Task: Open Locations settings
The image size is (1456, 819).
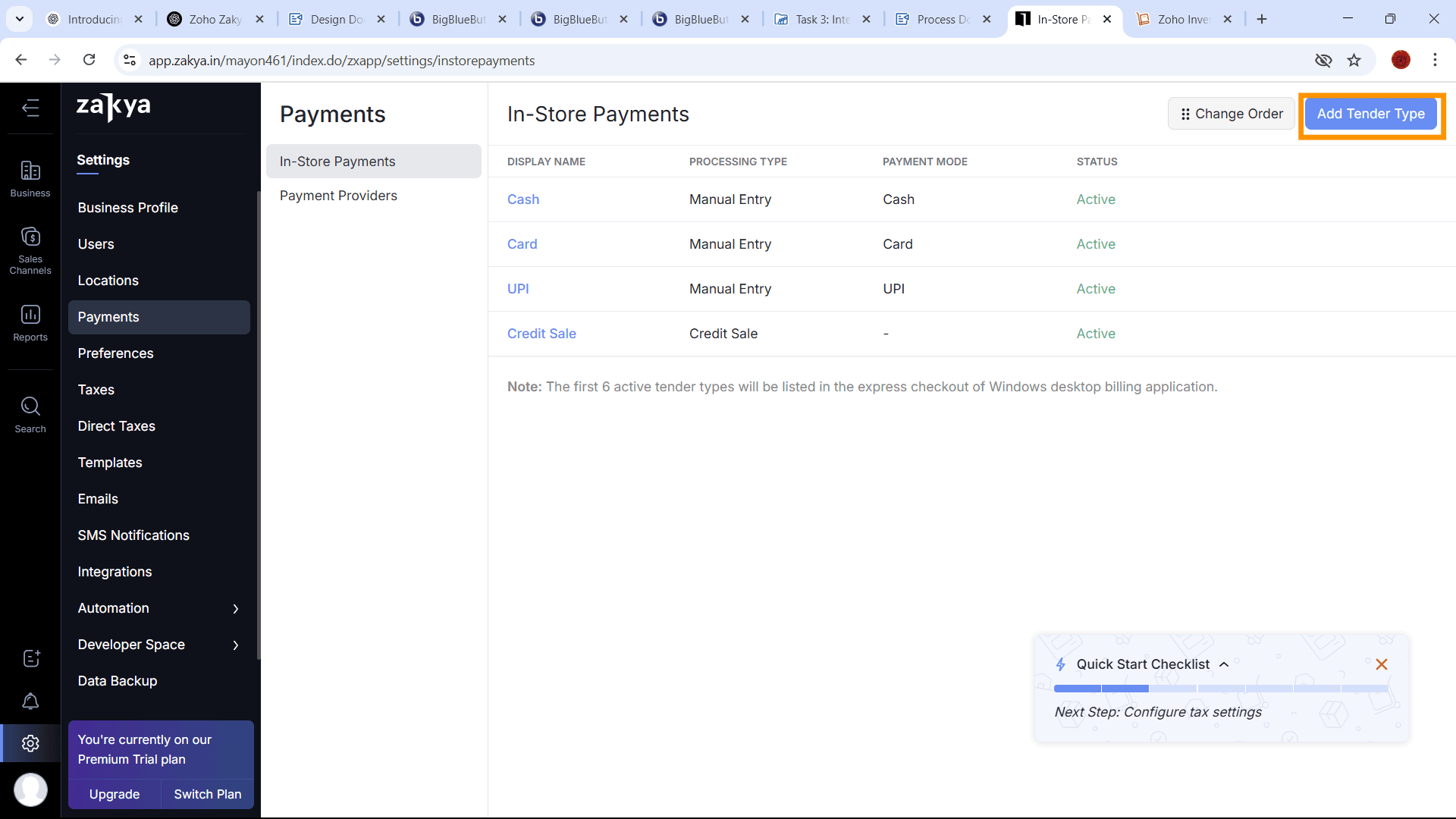Action: [159, 281]
